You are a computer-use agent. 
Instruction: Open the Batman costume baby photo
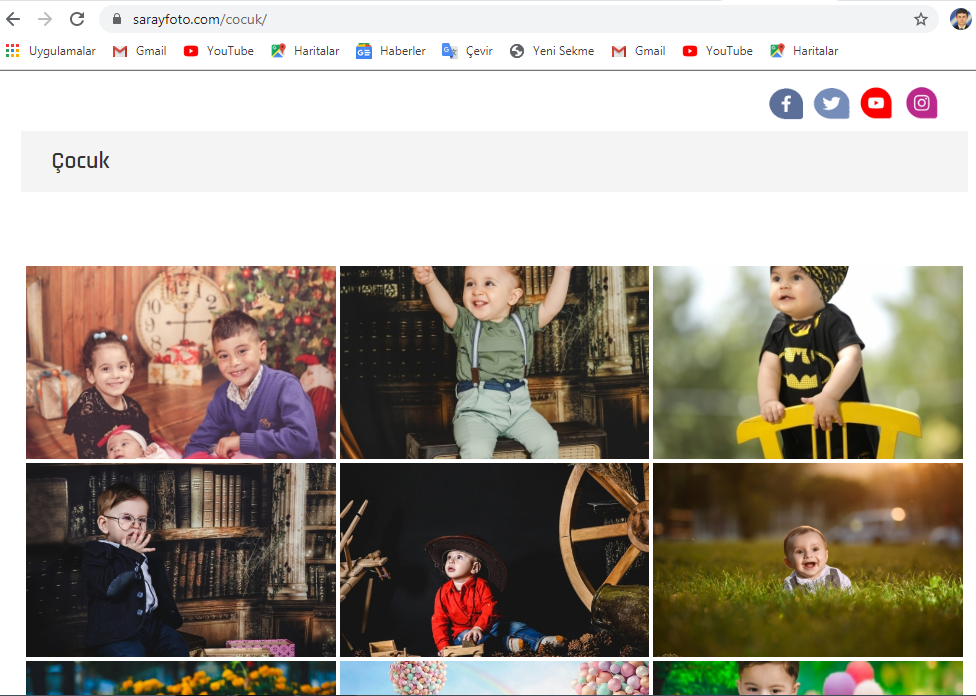point(808,362)
